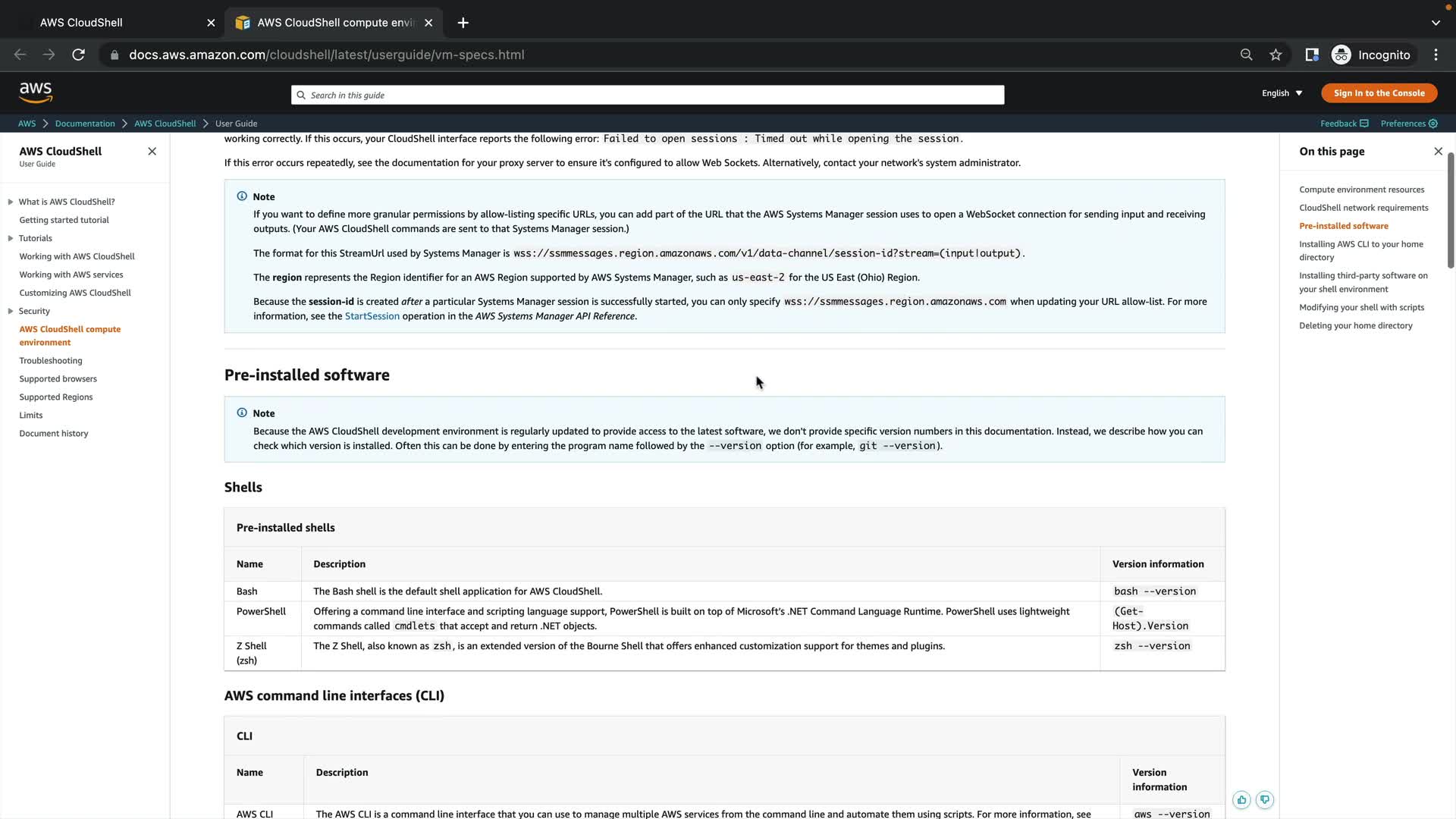Open the English language dropdown
The image size is (1456, 819).
coord(1282,93)
